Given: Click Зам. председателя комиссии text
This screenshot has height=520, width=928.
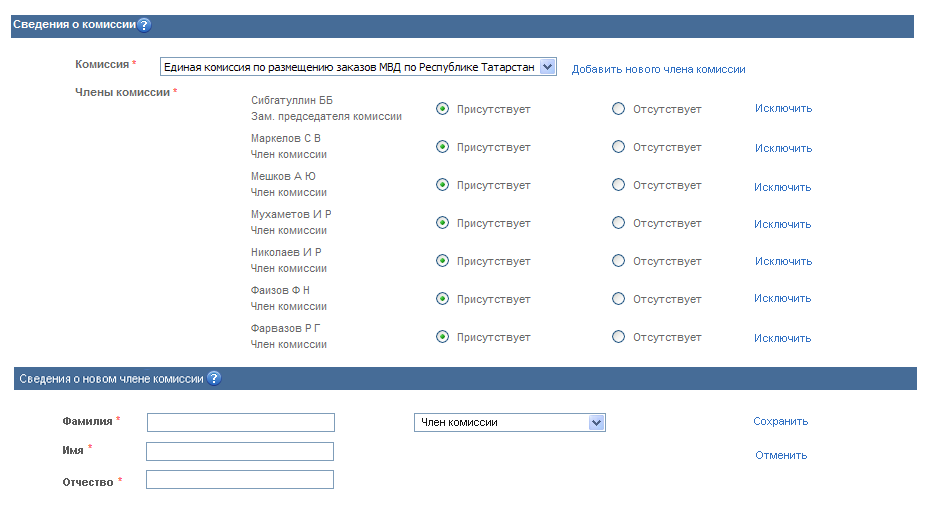Looking at the screenshot, I should coord(326,117).
